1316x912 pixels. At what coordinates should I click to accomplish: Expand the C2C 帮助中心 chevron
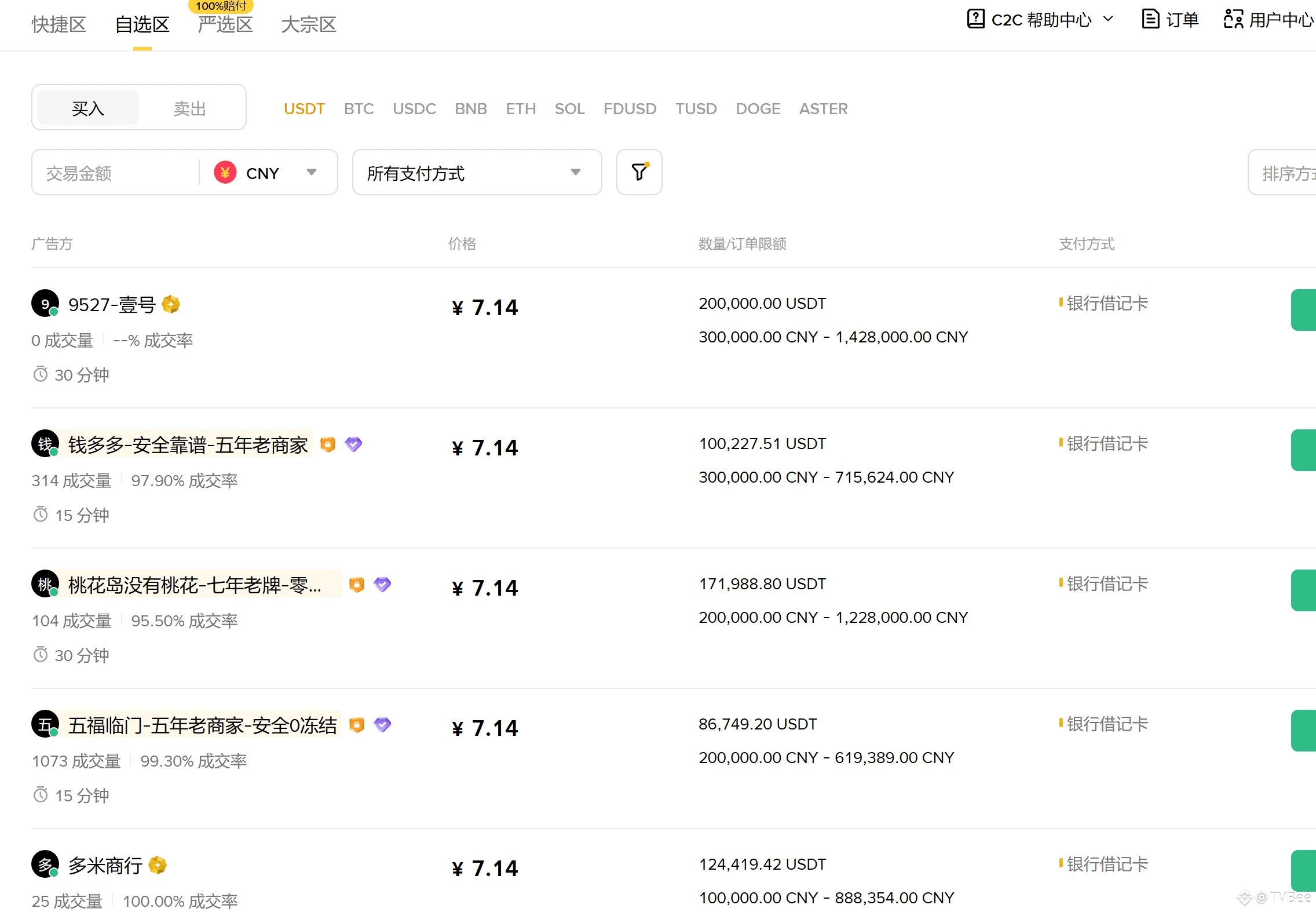(x=1108, y=19)
